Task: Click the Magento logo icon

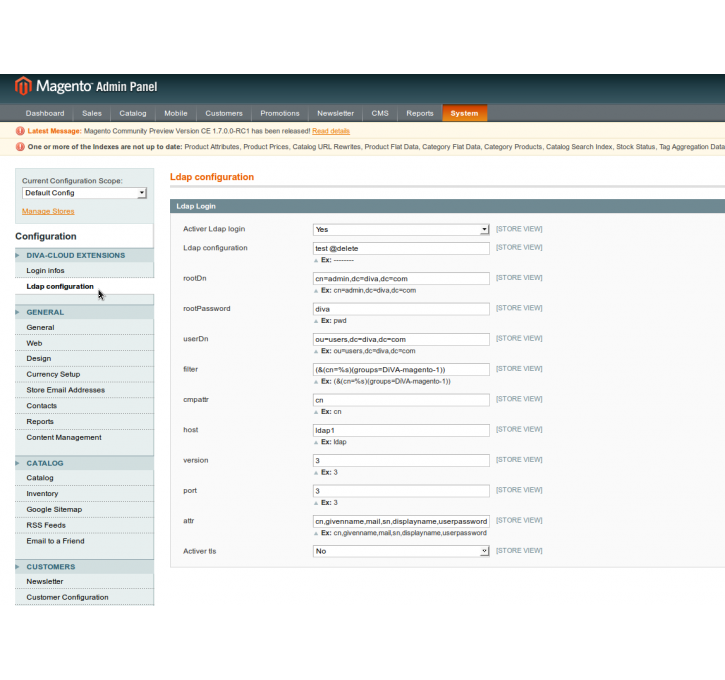Action: click(x=23, y=86)
